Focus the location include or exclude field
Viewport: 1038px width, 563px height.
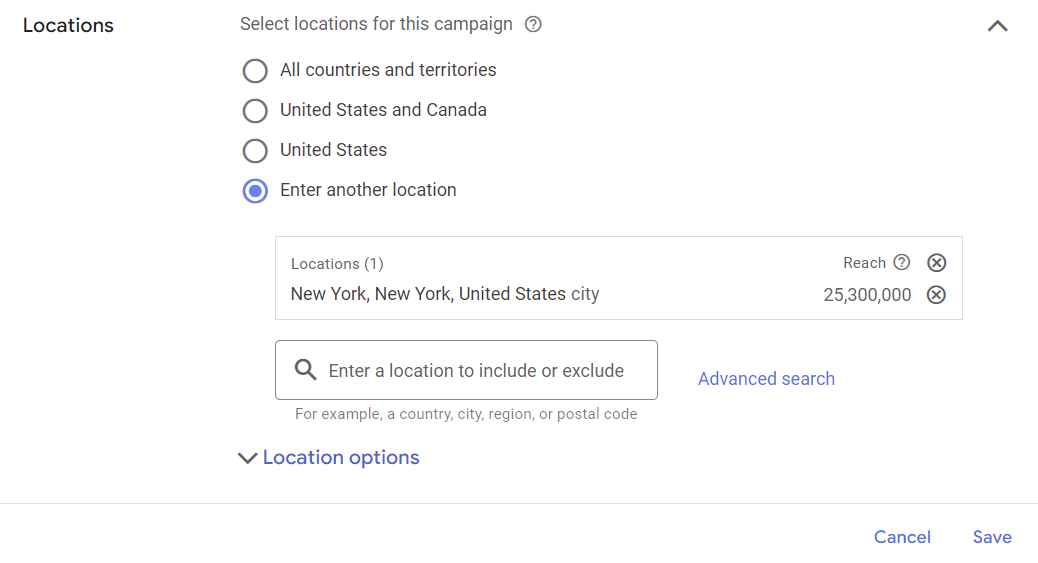coord(476,371)
